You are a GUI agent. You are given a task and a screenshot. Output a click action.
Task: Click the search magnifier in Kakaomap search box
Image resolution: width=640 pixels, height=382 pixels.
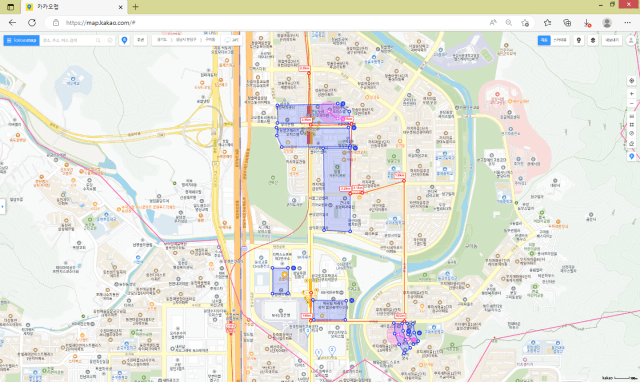pyautogui.click(x=98, y=40)
